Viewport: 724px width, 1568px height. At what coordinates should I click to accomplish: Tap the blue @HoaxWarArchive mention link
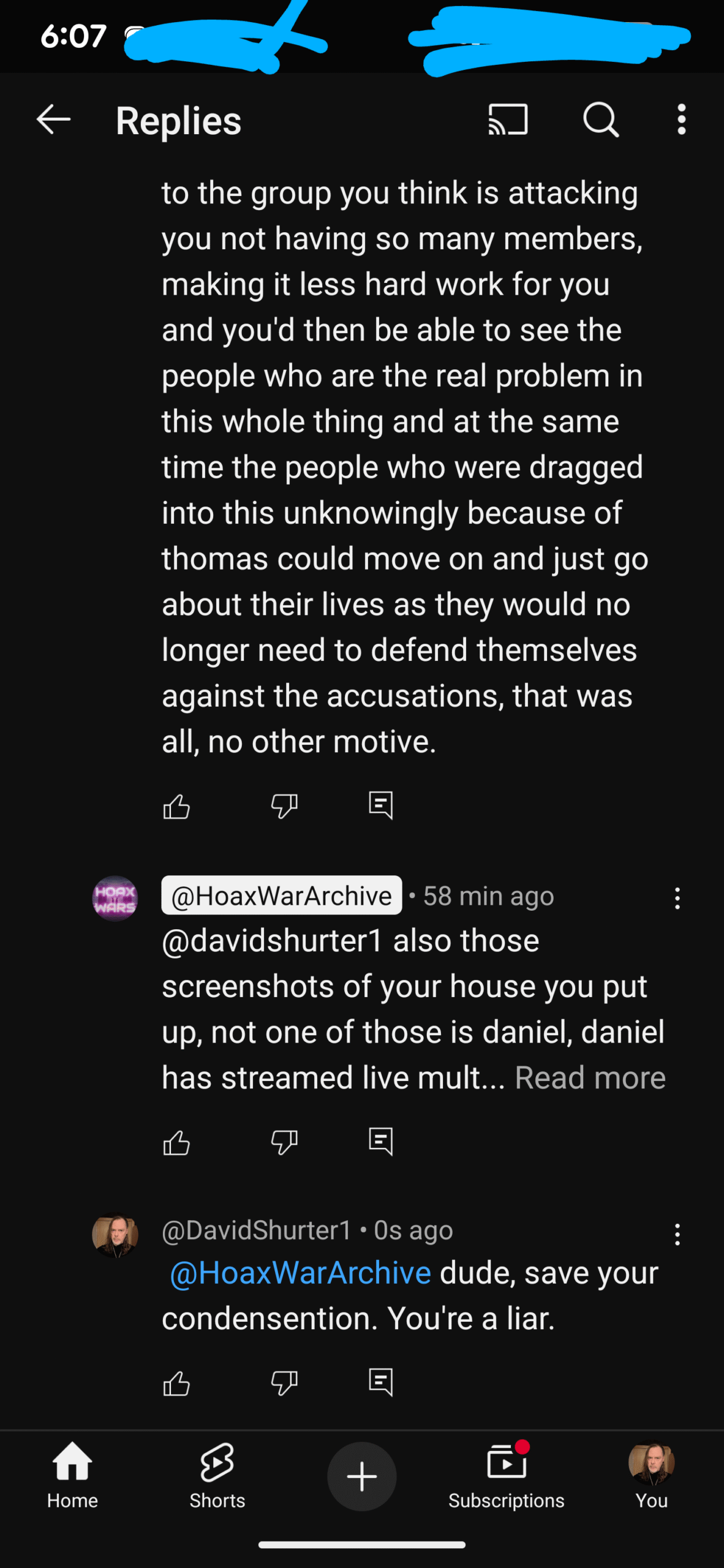300,1273
